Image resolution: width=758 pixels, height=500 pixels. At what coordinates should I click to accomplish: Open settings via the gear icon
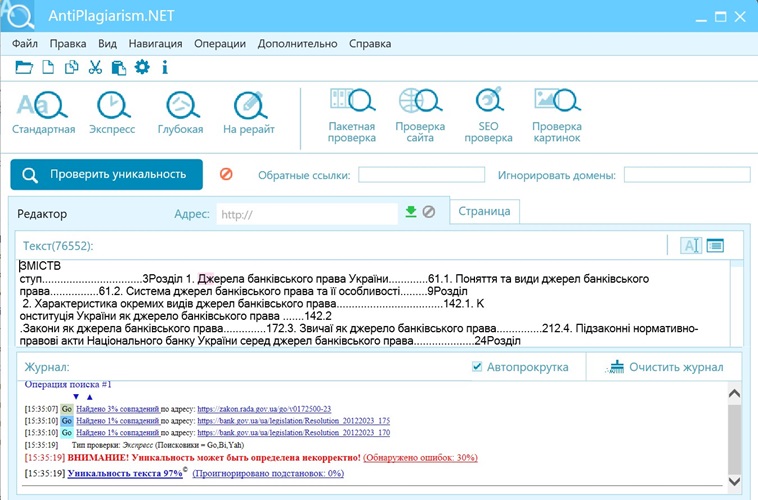[142, 68]
